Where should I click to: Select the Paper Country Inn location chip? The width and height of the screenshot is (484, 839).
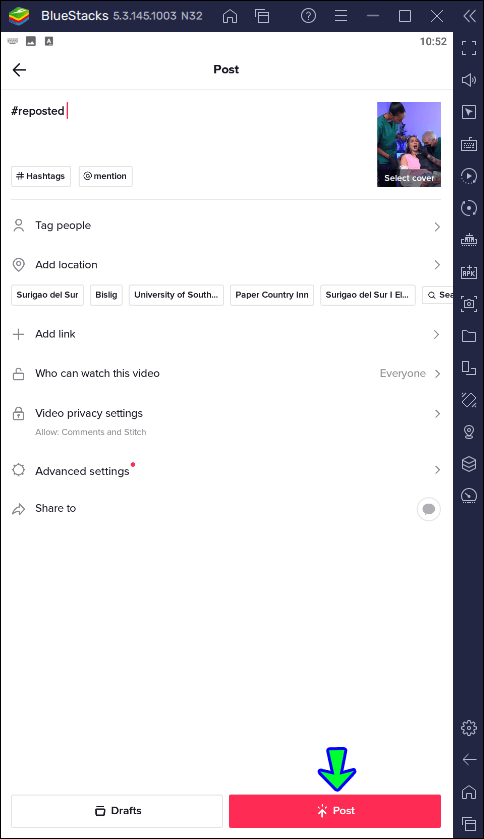pyautogui.click(x=272, y=295)
